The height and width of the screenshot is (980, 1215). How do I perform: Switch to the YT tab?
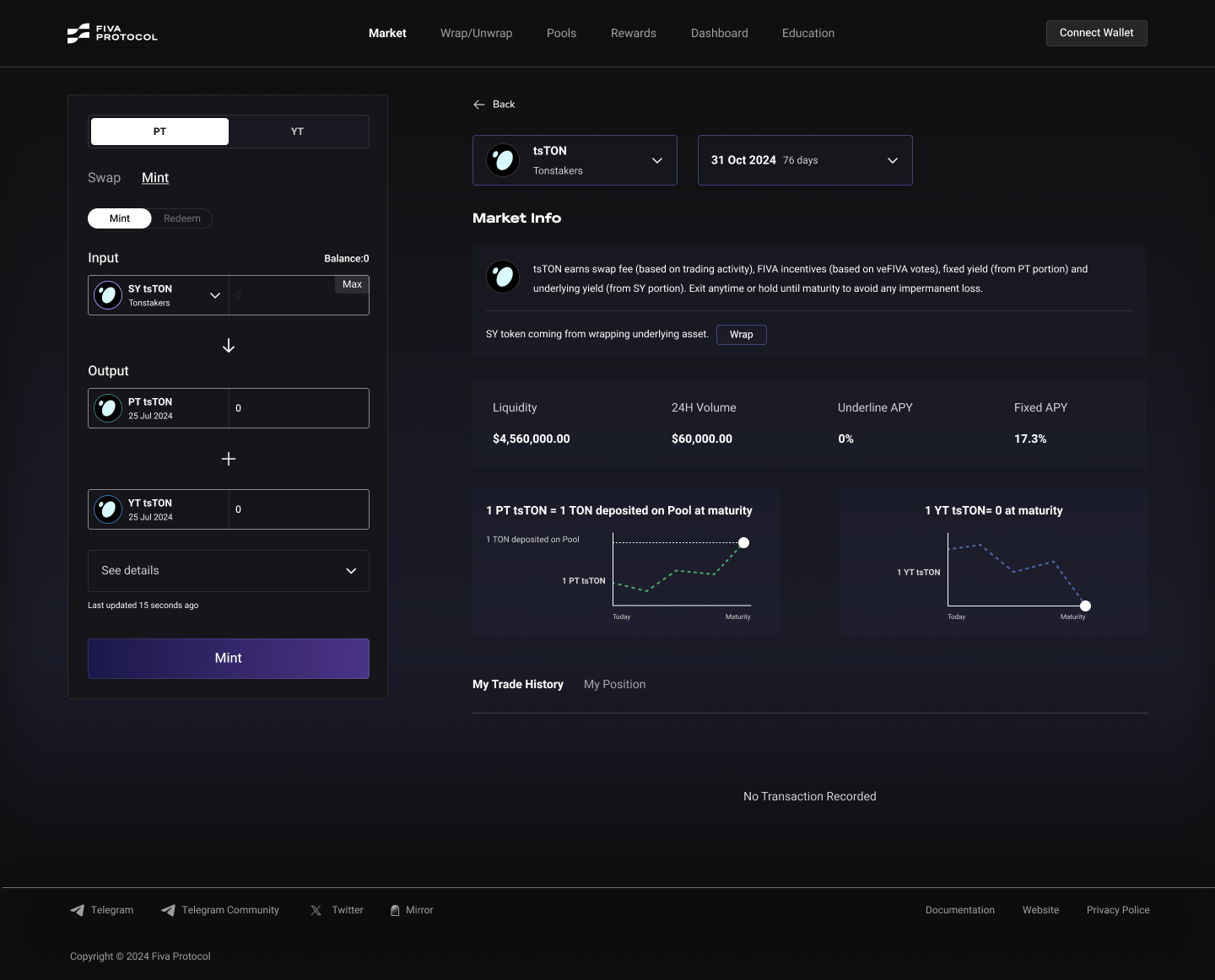tap(297, 132)
